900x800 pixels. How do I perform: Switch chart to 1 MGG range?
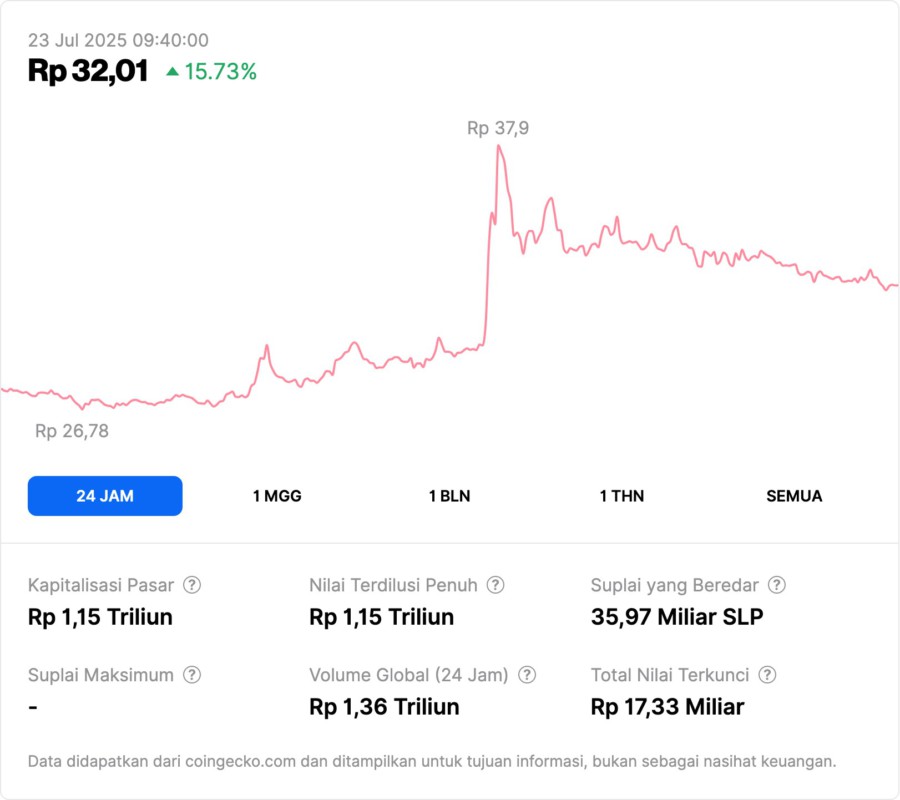point(277,496)
